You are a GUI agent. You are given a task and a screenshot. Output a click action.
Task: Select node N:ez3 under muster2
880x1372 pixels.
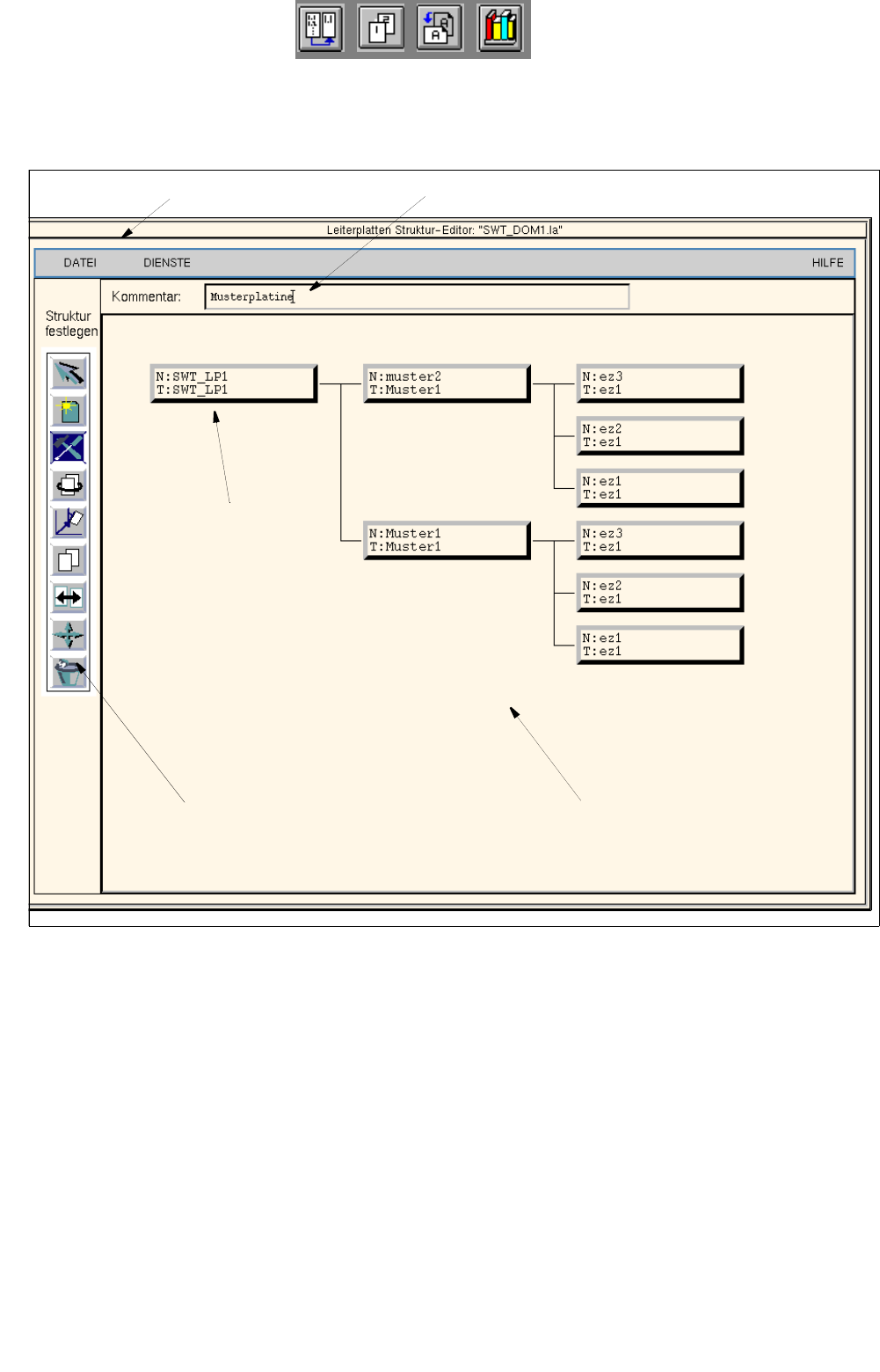[x=660, y=383]
